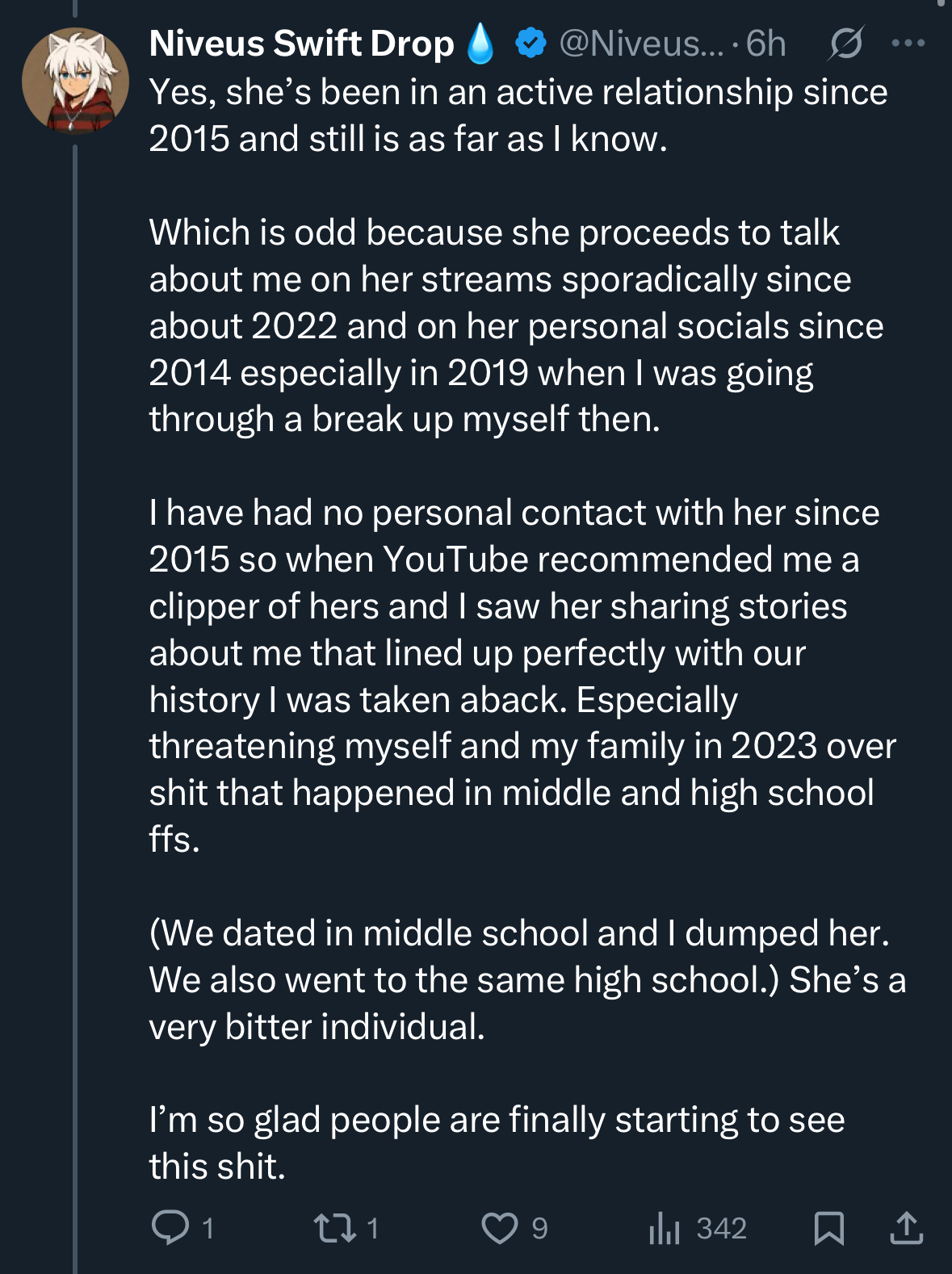The height and width of the screenshot is (1274, 952).
Task: Click the water droplet emoji
Action: click(481, 44)
